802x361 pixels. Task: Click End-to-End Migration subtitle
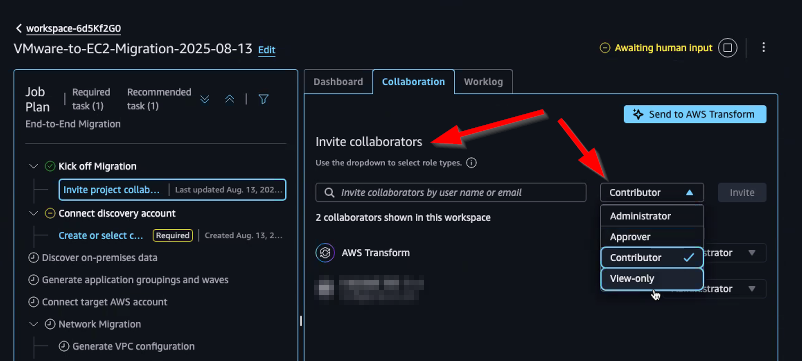(x=73, y=124)
